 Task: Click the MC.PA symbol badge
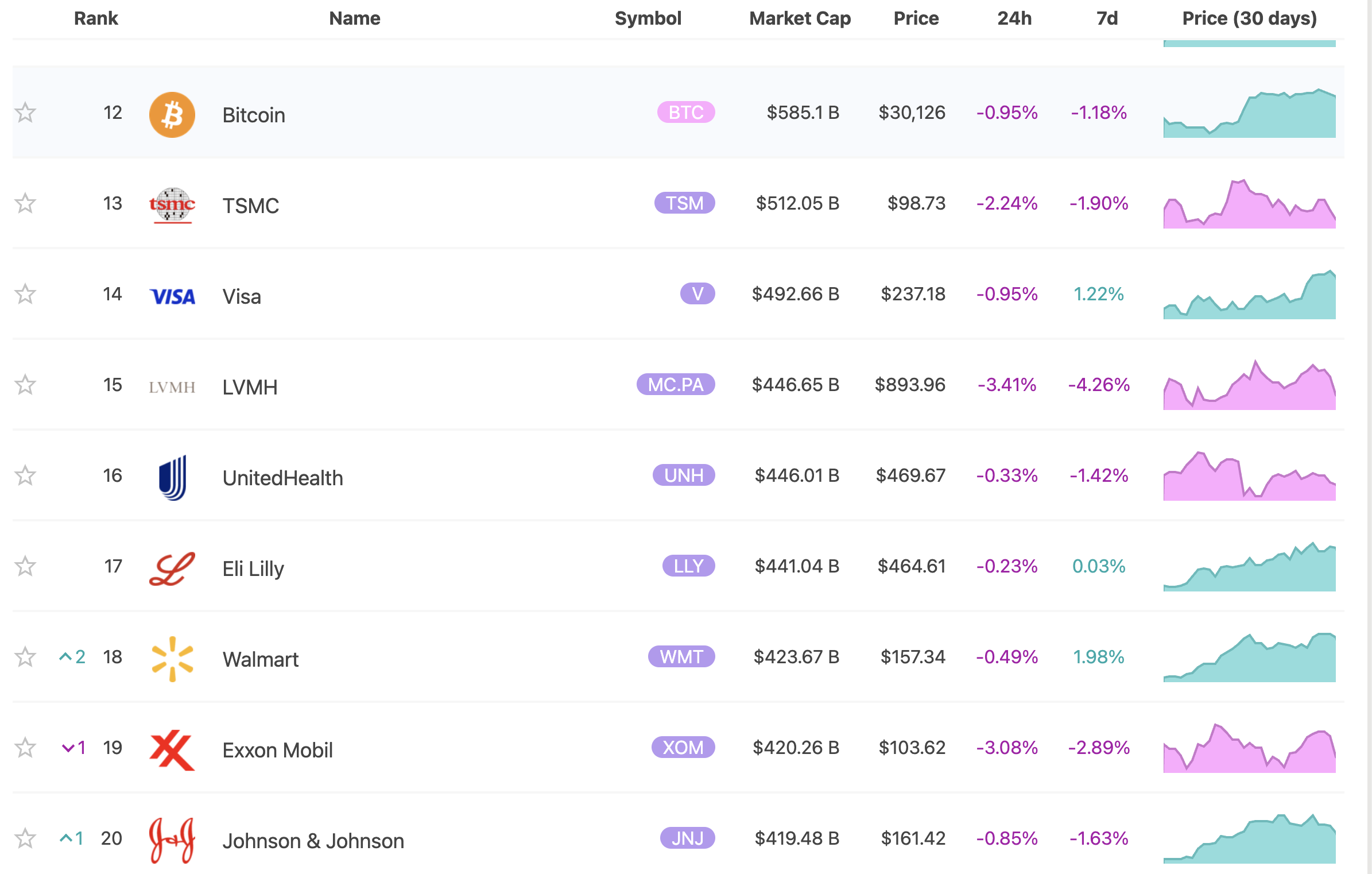[675, 384]
